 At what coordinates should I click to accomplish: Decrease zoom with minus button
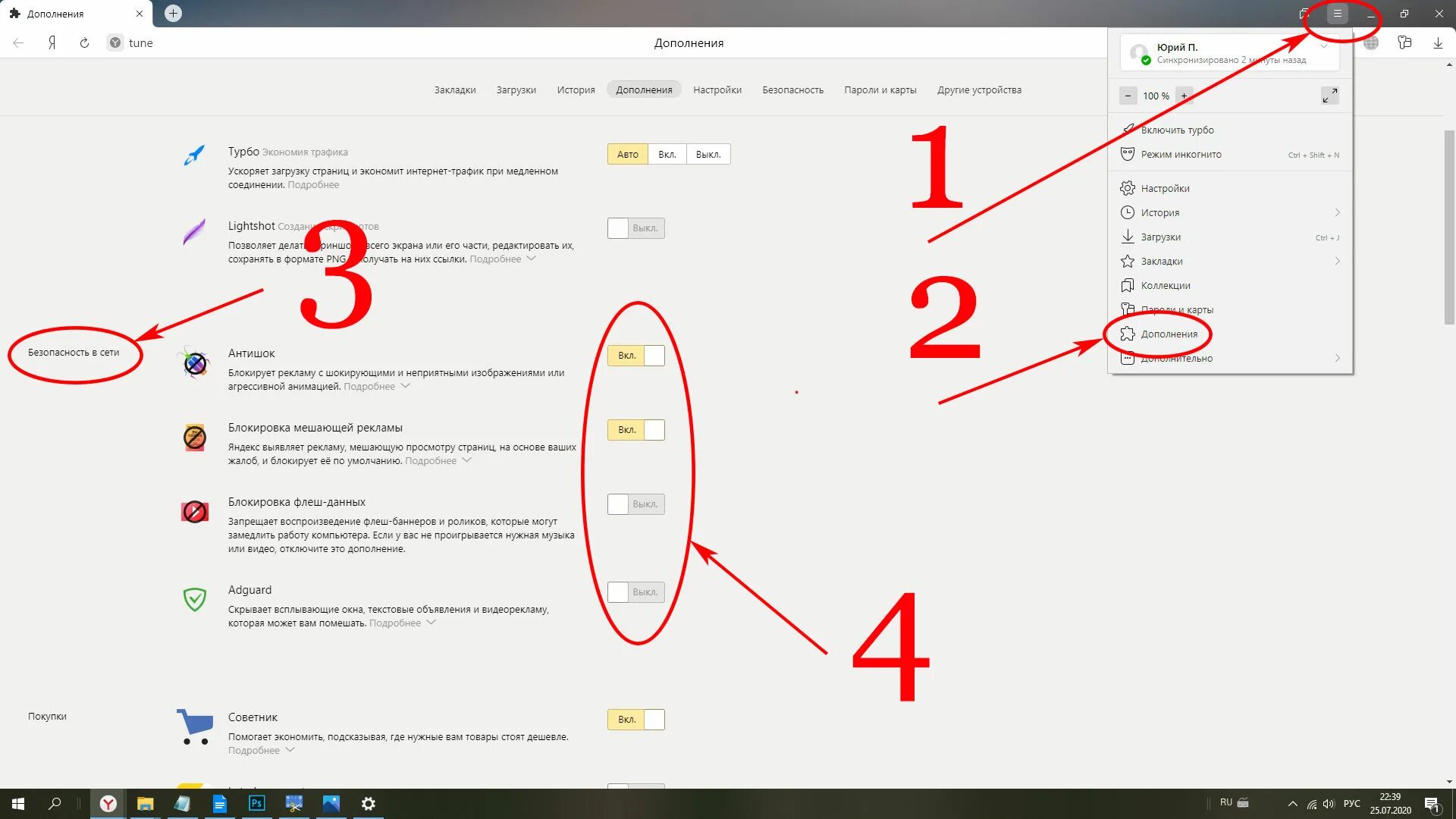coord(1128,96)
